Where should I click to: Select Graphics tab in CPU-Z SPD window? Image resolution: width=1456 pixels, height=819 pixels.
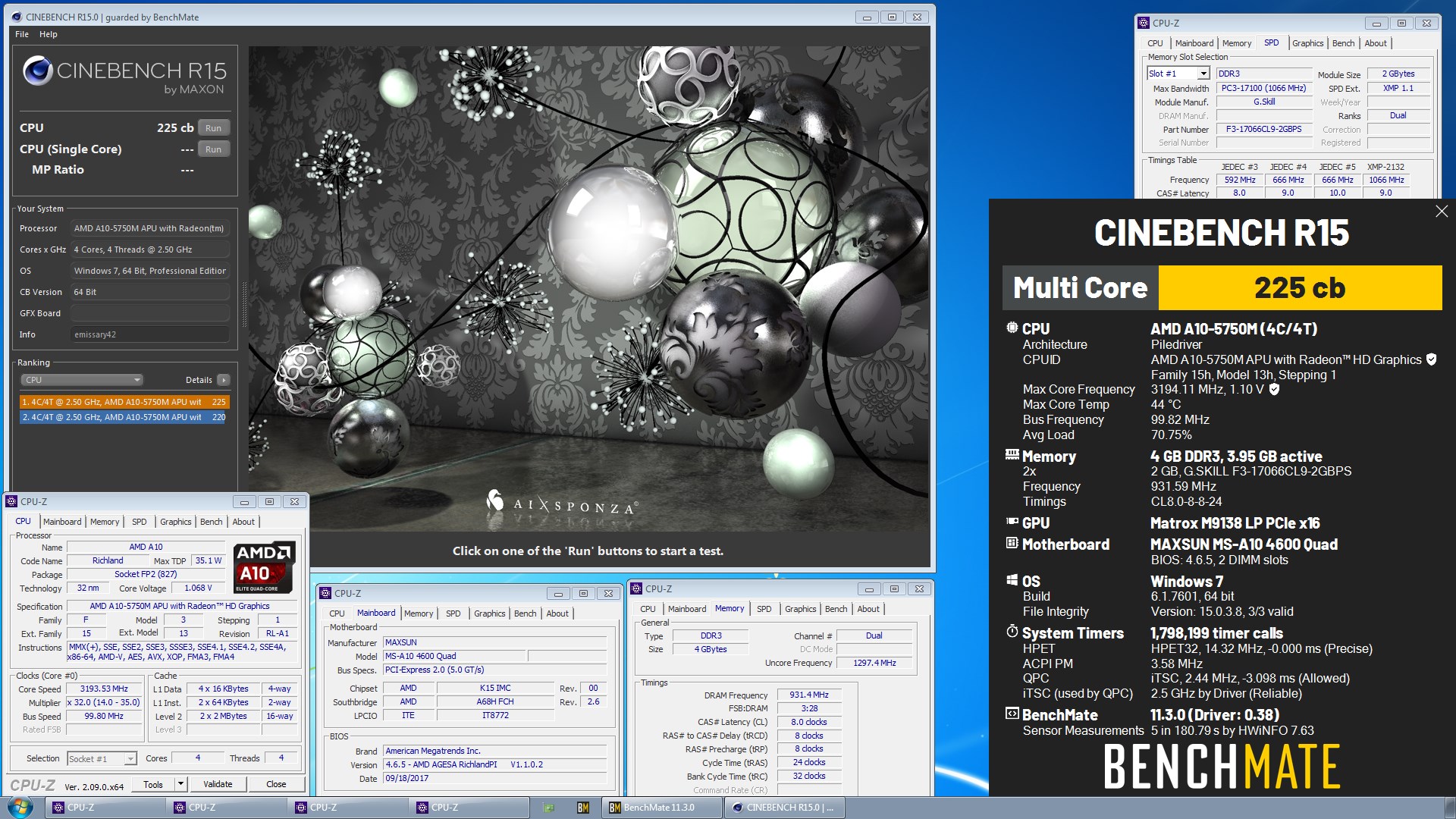[x=1307, y=43]
